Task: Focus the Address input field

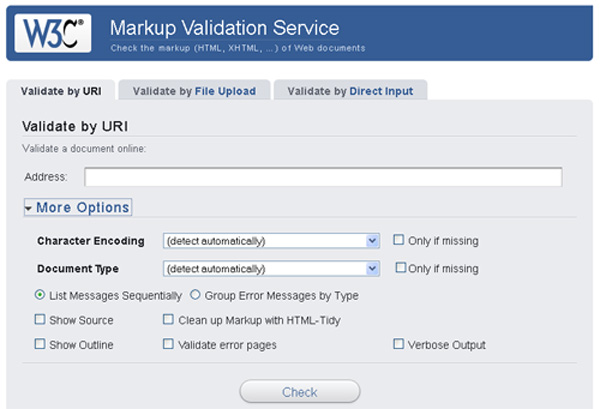Action: pos(323,177)
